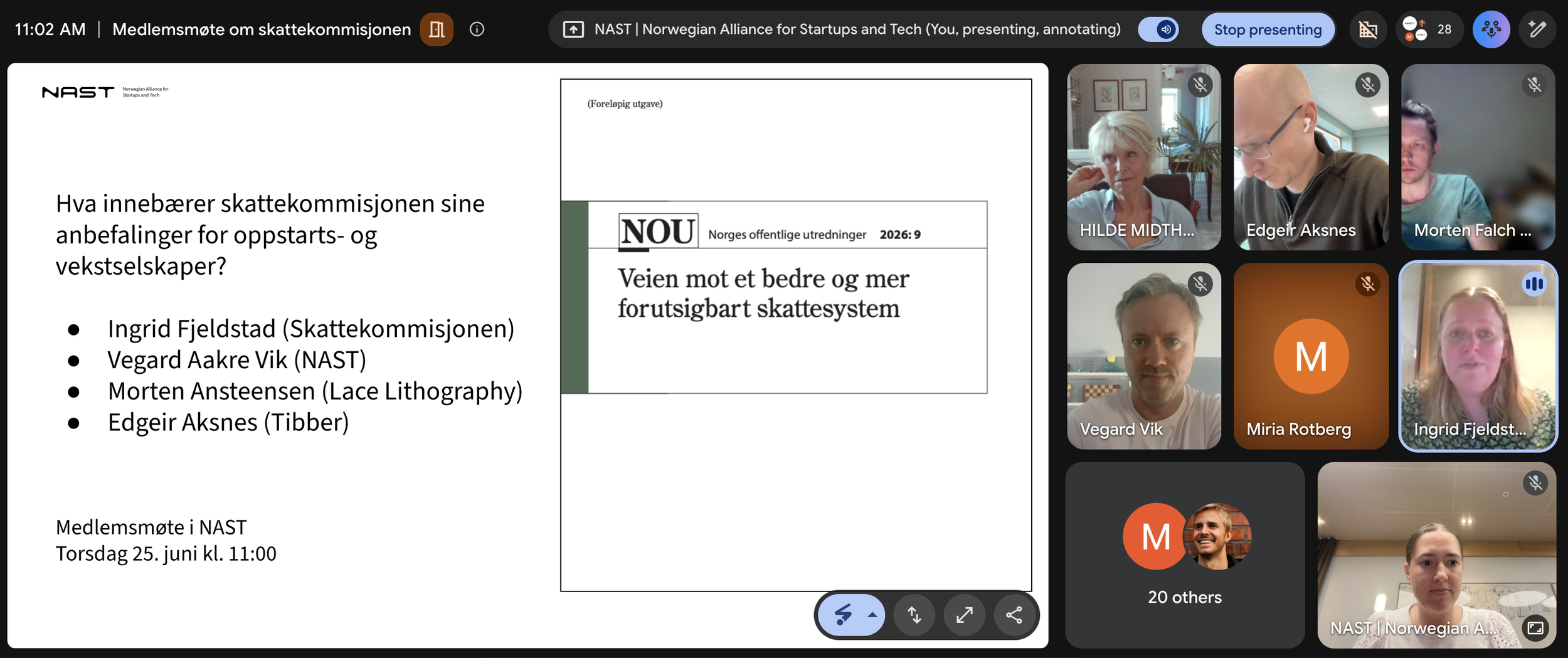Click the NOU logo box on the document cover
This screenshot has width=1568, height=658.
tap(658, 231)
